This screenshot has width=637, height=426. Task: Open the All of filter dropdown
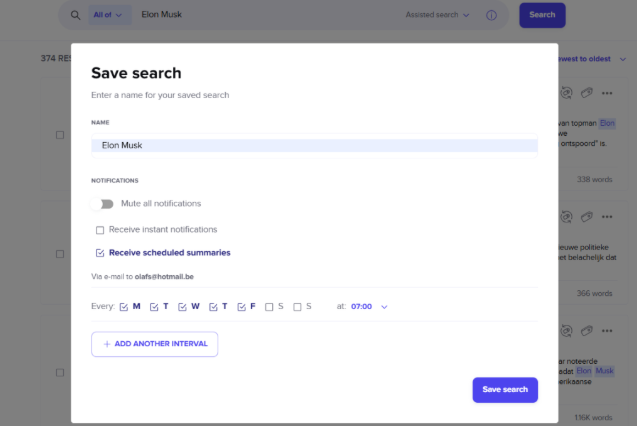110,15
